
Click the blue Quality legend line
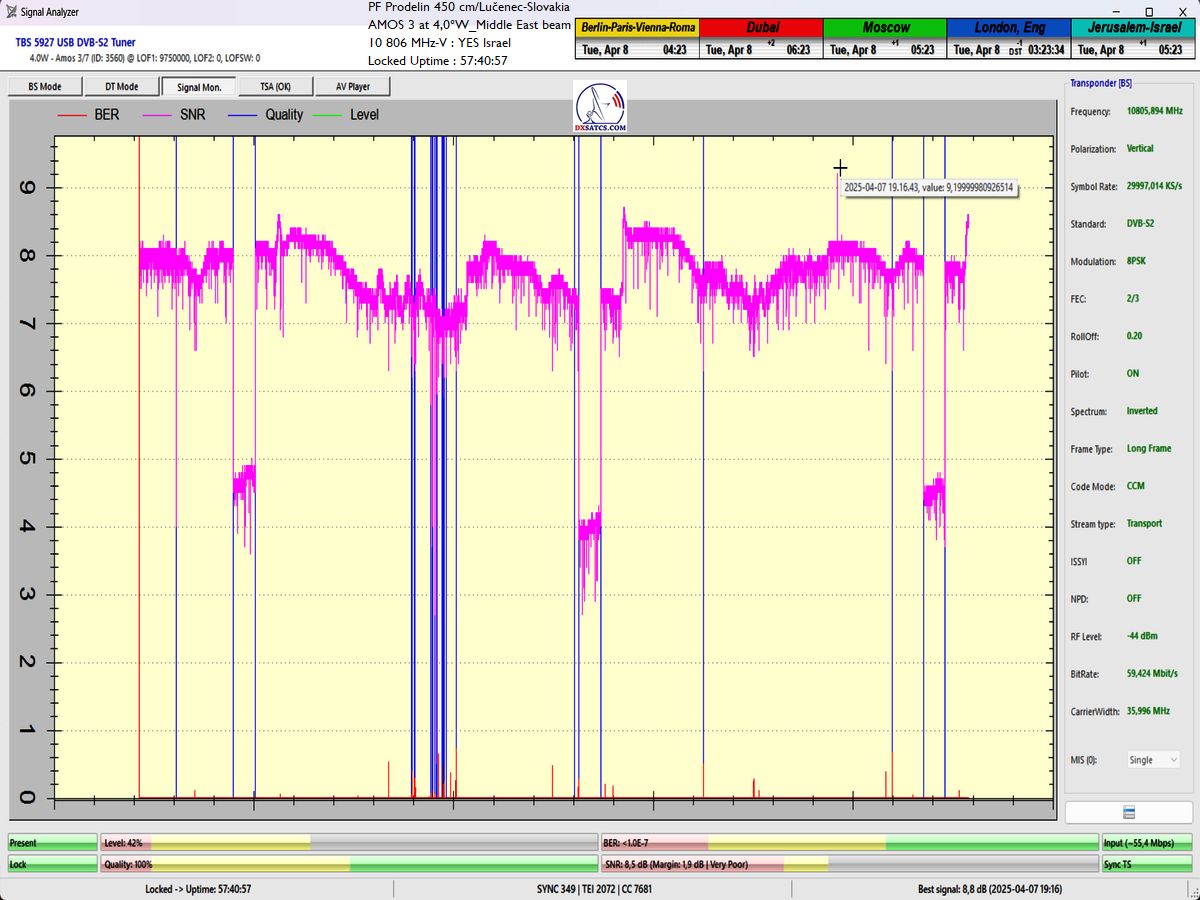tap(243, 115)
